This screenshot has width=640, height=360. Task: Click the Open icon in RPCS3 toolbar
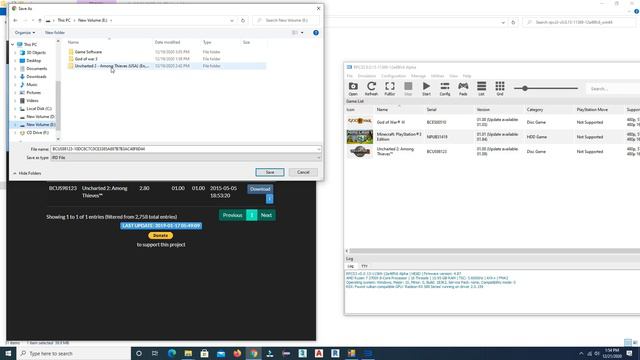(353, 89)
